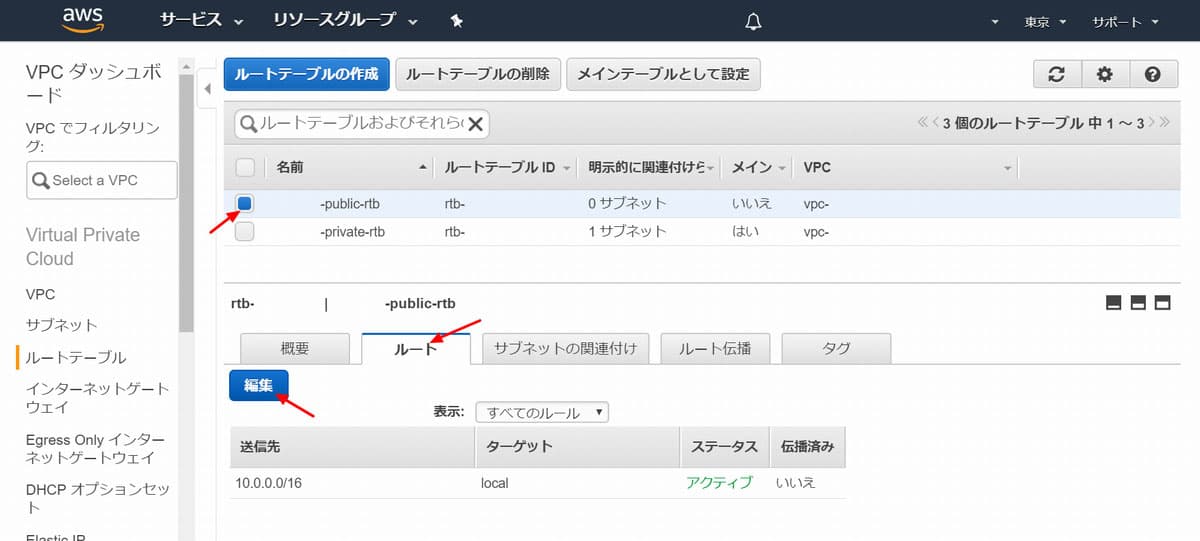The width and height of the screenshot is (1200, 541).
Task: Open the サービス menu
Action: coord(201,21)
